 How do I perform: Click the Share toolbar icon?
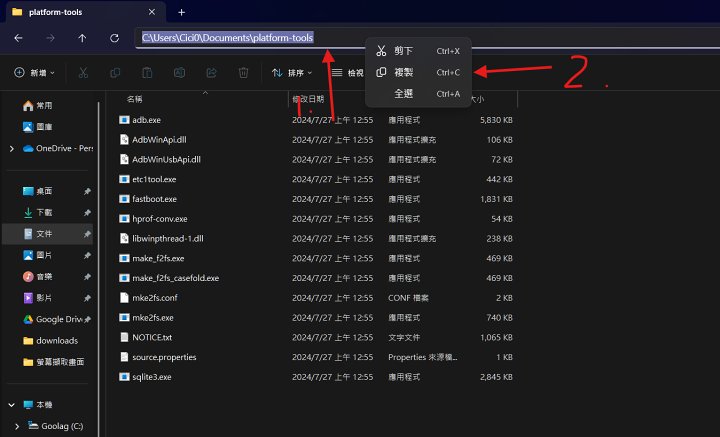211,73
